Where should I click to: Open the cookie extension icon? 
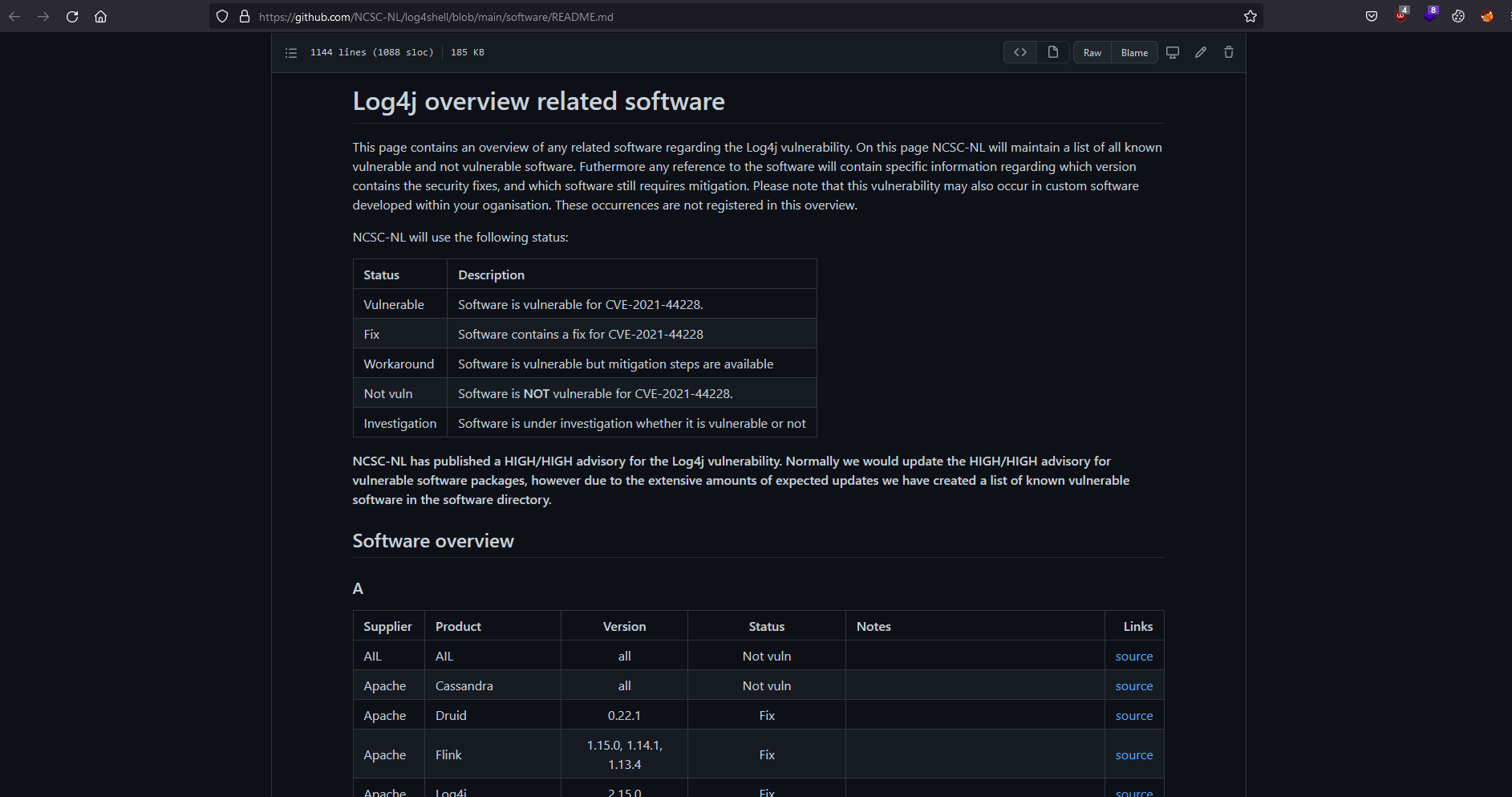[1458, 16]
